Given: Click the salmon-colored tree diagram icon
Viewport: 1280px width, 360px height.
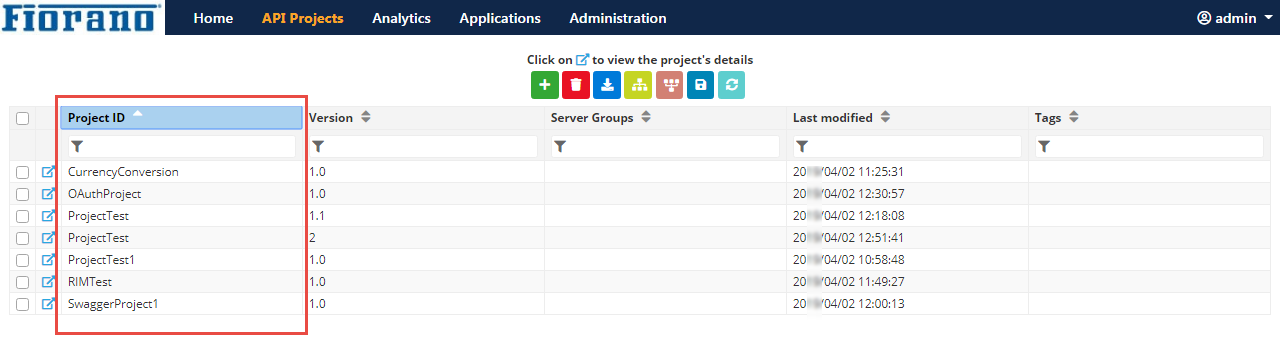Looking at the screenshot, I should [x=669, y=85].
